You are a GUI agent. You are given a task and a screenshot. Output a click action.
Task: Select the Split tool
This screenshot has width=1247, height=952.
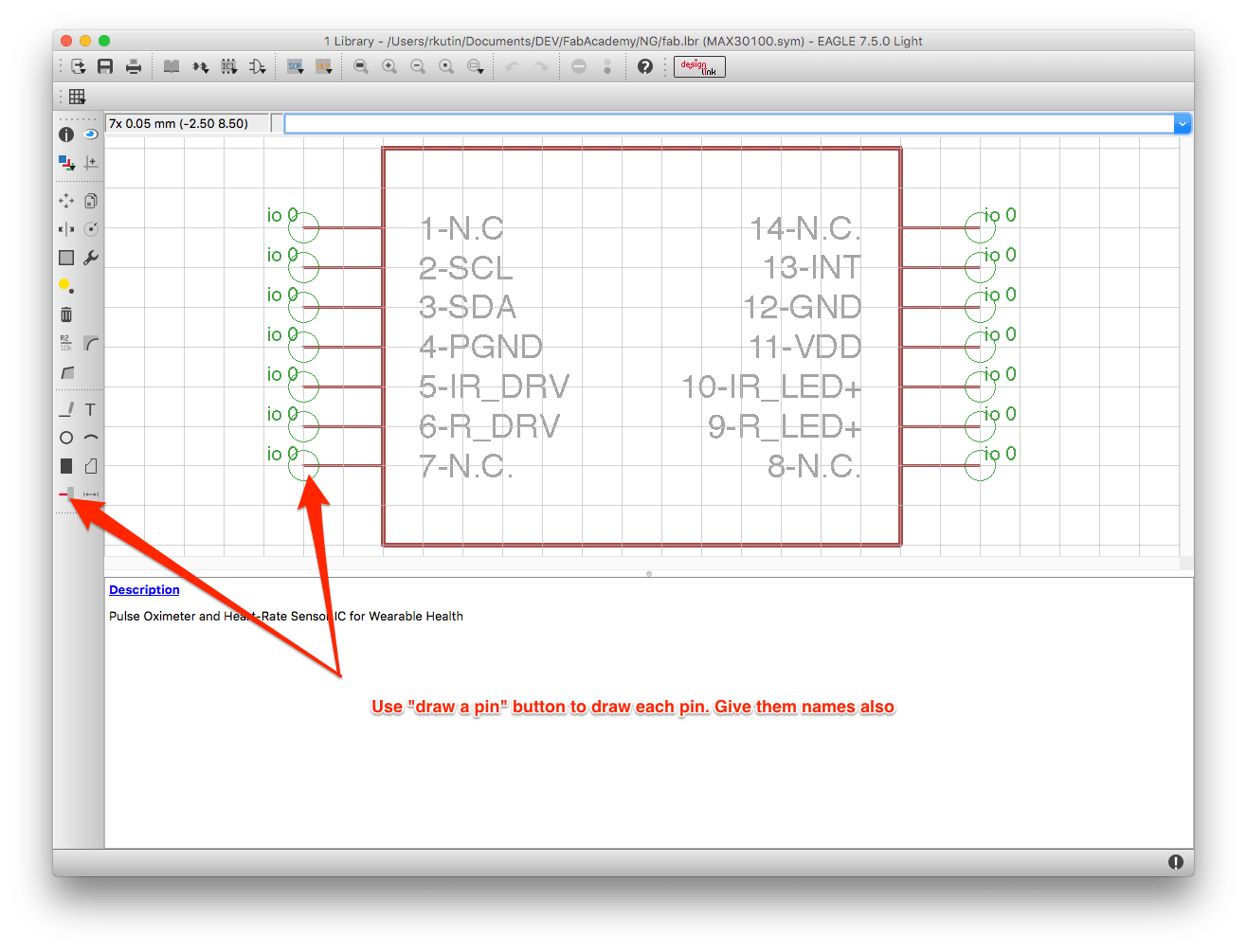(66, 372)
